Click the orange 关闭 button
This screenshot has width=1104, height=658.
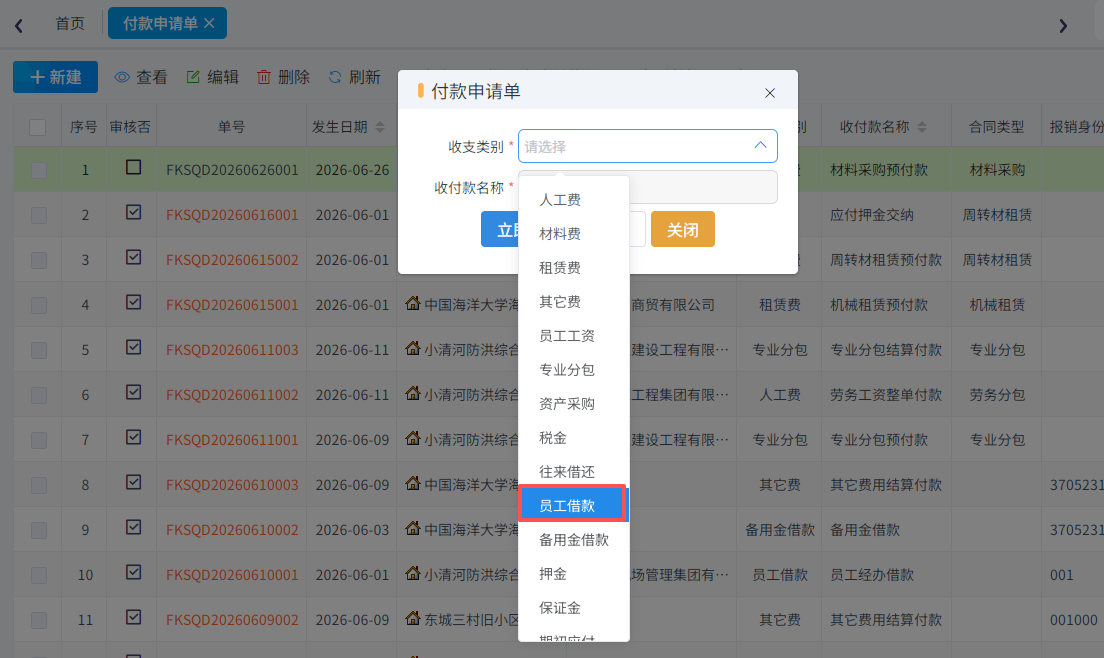[682, 229]
